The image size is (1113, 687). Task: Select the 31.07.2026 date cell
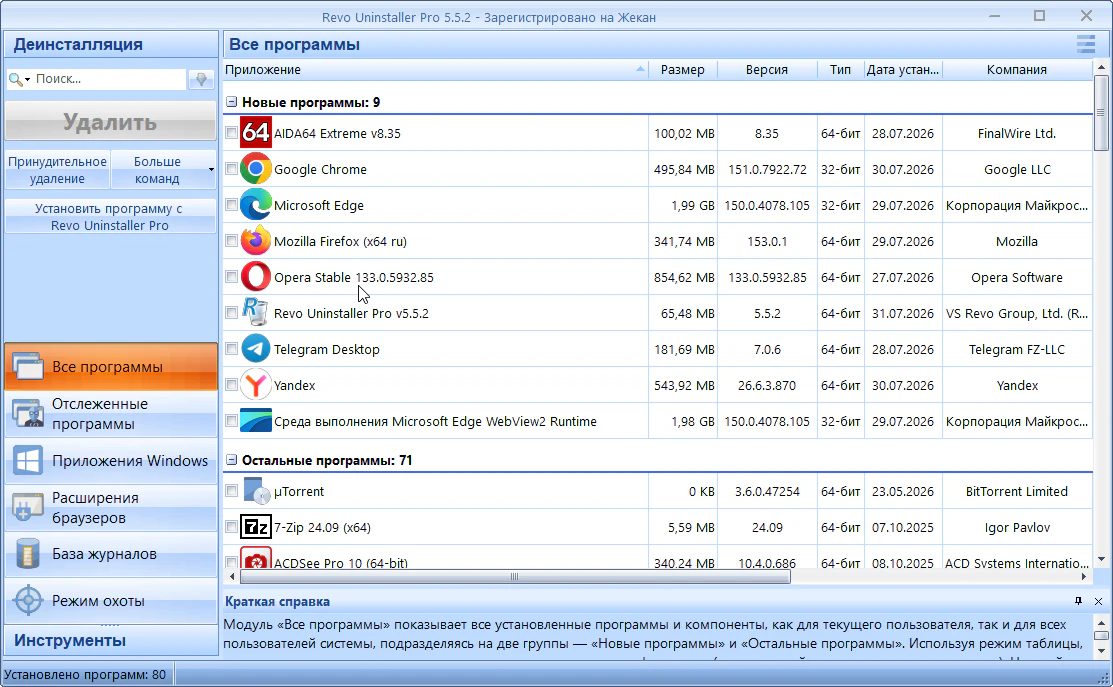903,313
